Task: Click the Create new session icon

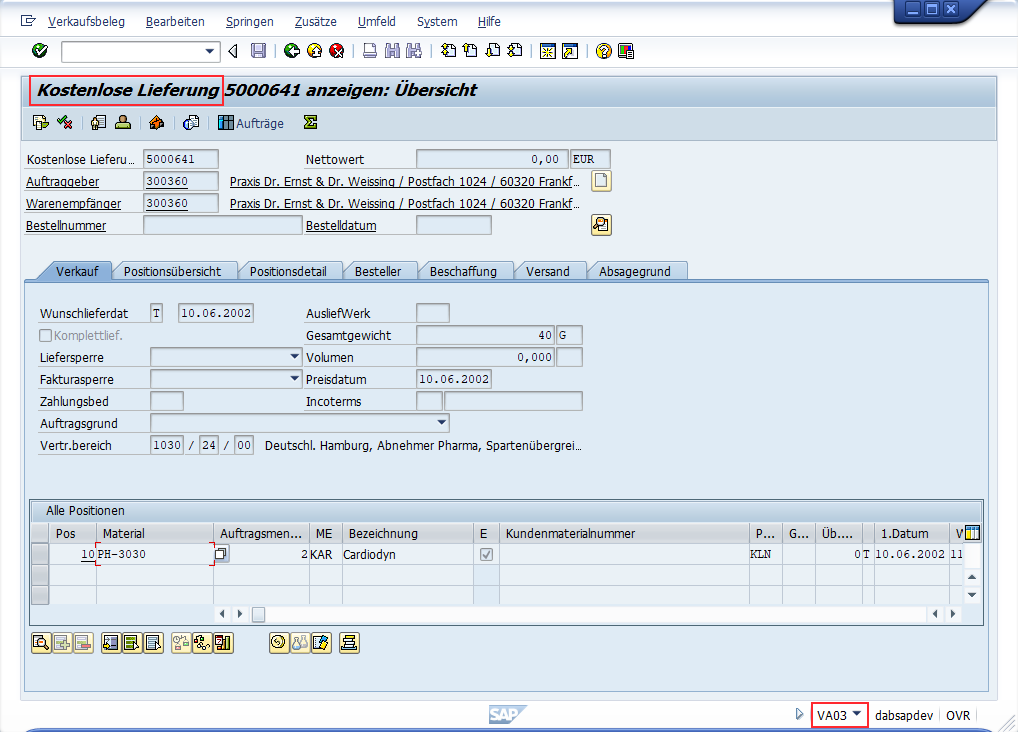Action: (548, 51)
